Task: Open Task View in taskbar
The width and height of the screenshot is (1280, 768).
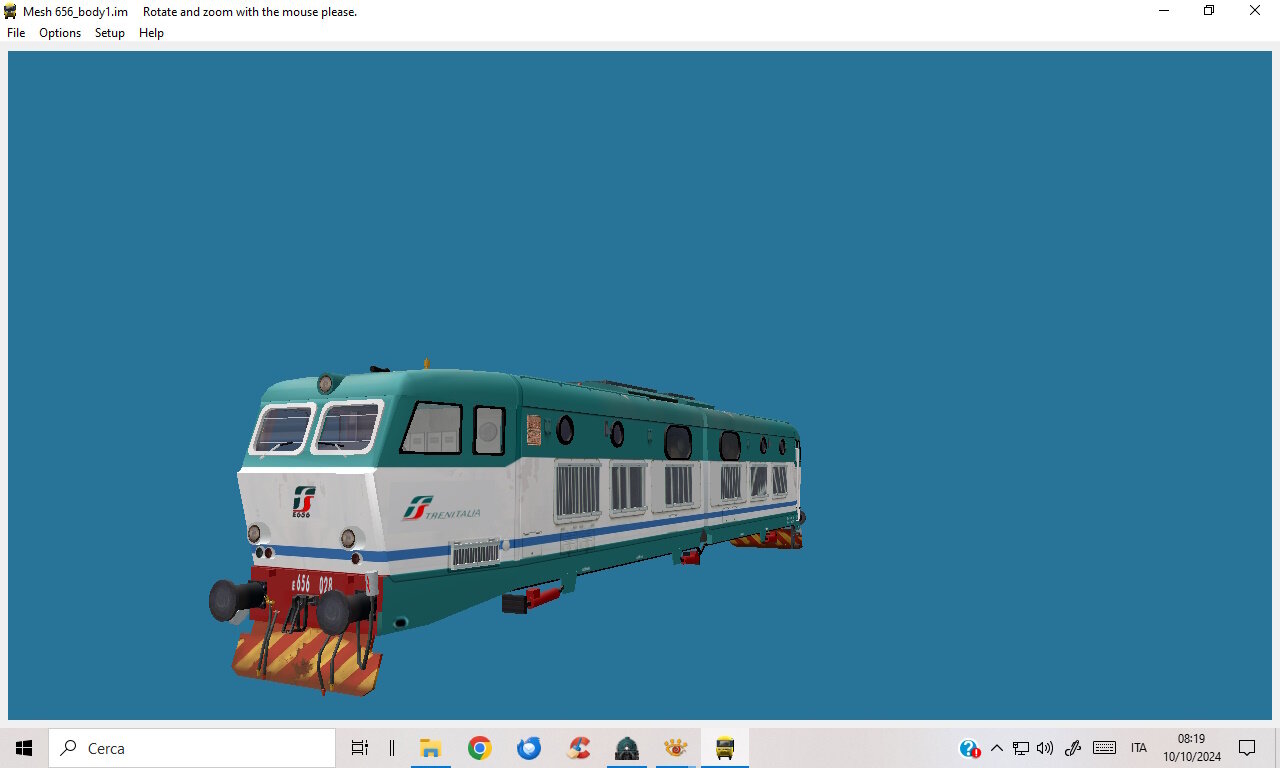Action: (360, 748)
